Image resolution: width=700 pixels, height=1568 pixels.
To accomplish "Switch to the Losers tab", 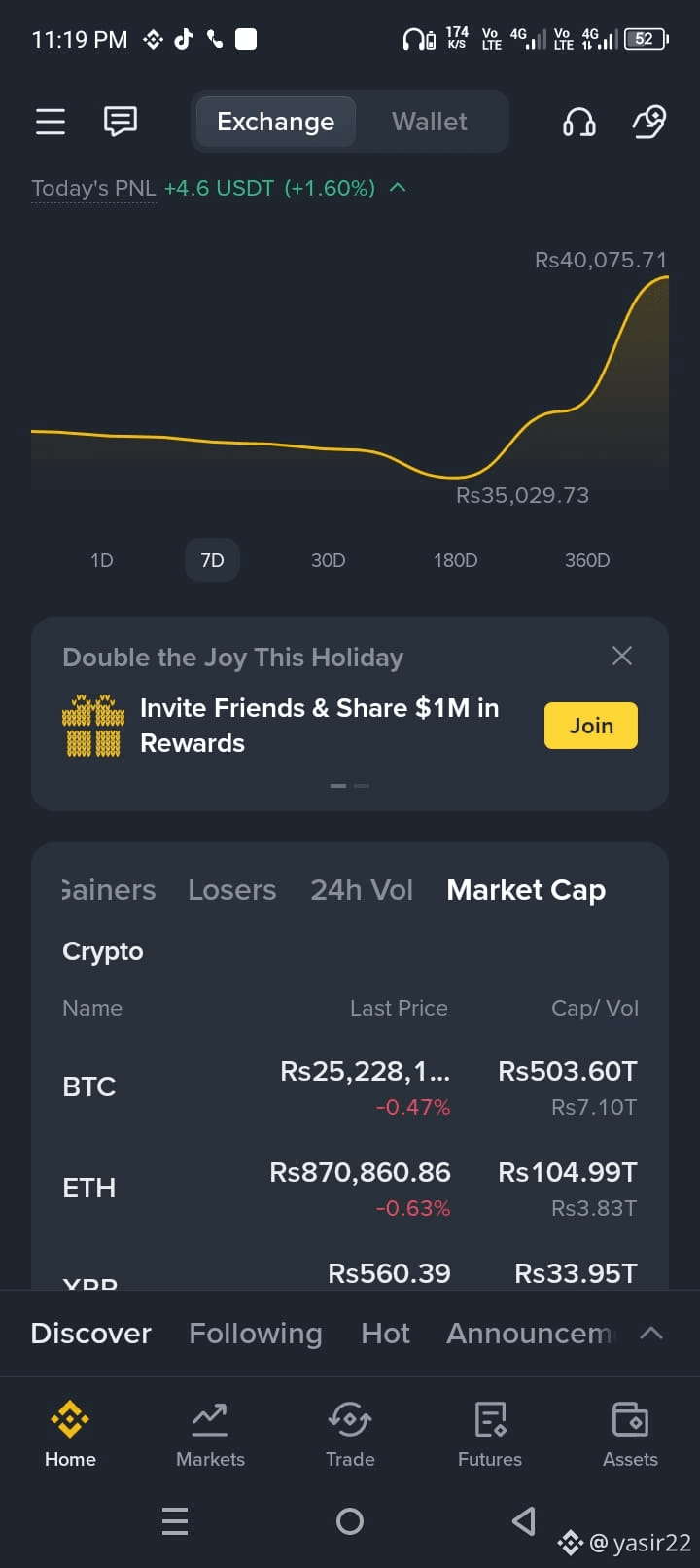I will click(x=231, y=890).
